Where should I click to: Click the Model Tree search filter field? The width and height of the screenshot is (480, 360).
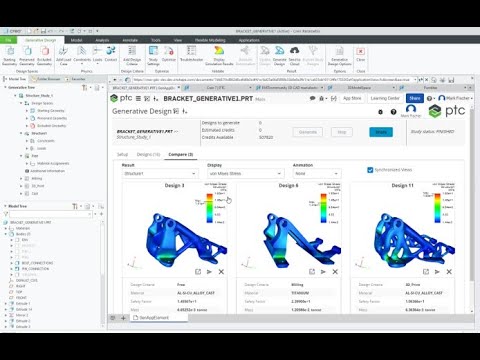tap(50, 214)
